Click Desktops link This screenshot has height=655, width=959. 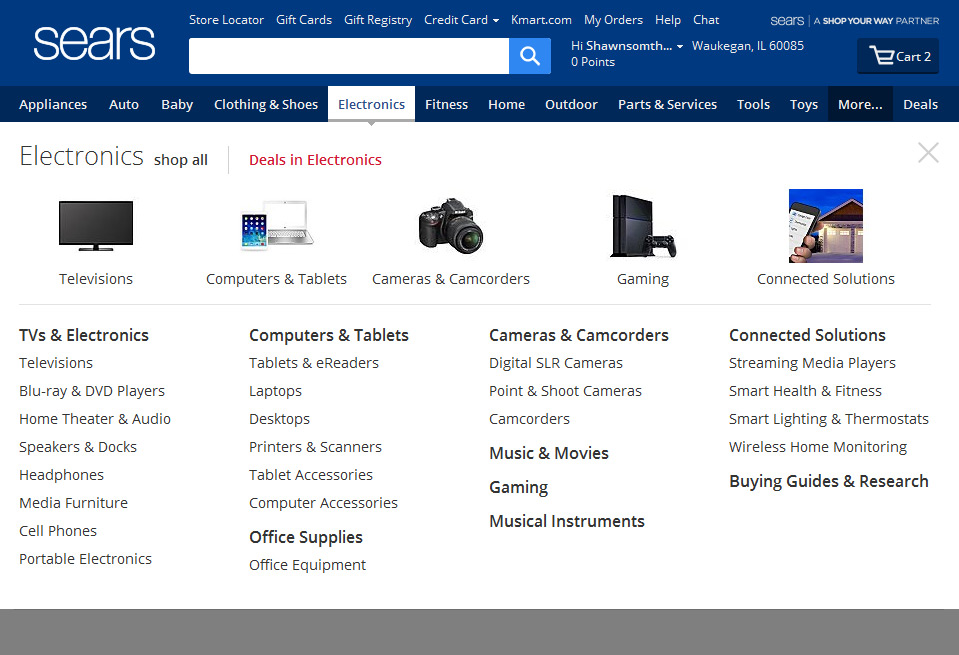pos(279,419)
